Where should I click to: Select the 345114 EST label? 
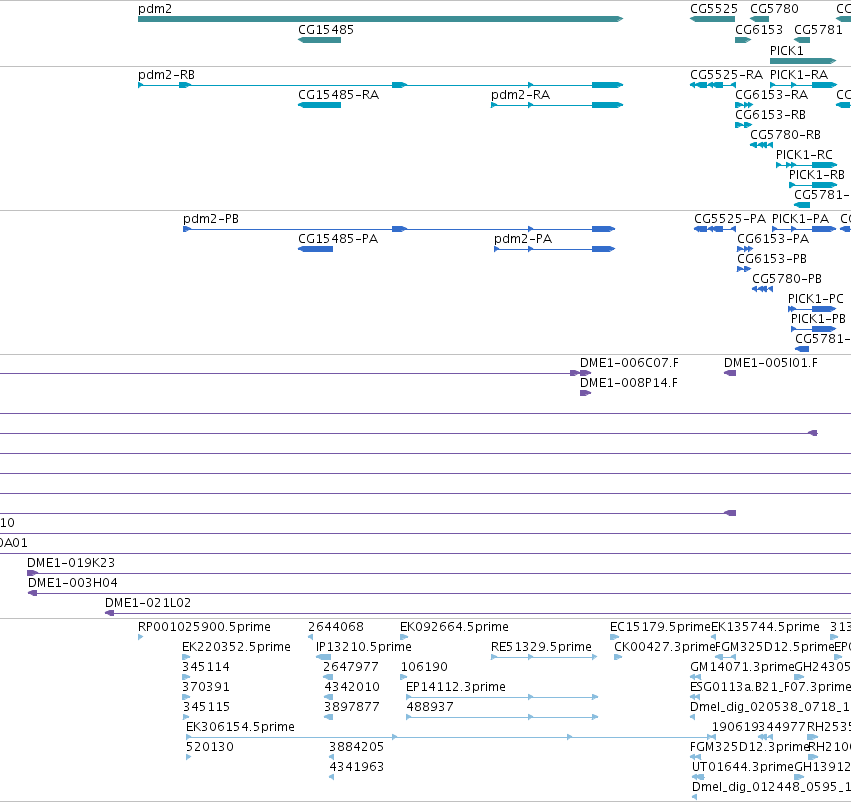206,667
